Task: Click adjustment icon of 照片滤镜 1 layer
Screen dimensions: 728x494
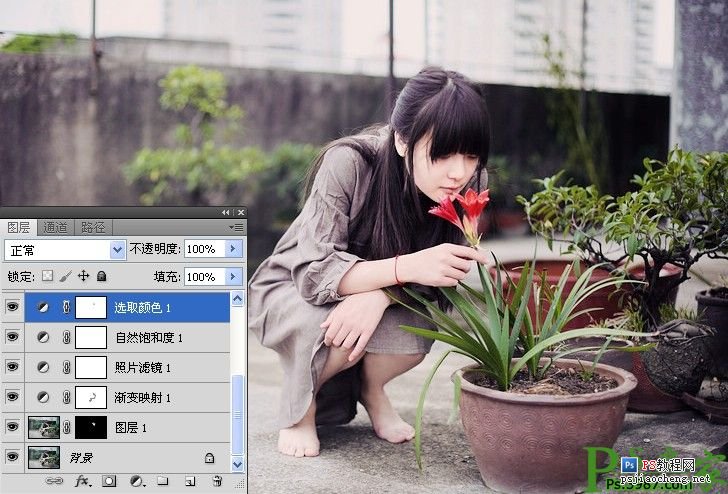Action: point(43,368)
